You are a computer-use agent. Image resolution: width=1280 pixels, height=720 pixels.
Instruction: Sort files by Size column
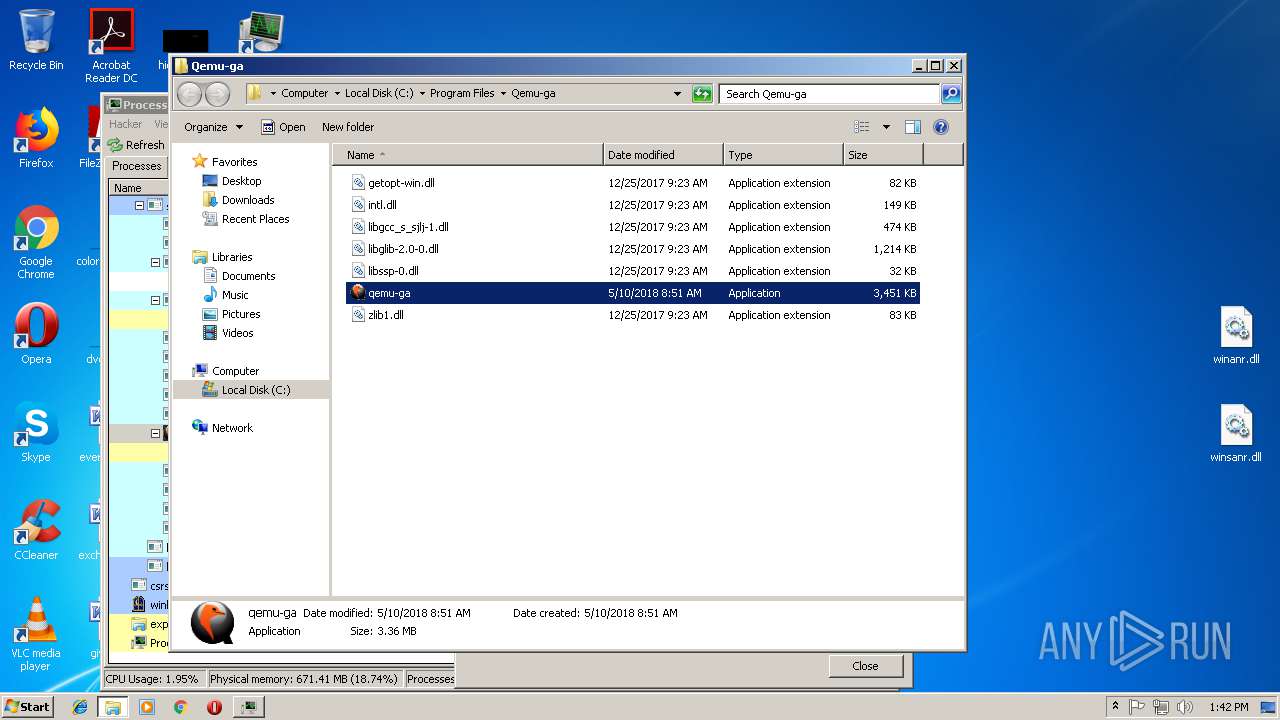(883, 155)
